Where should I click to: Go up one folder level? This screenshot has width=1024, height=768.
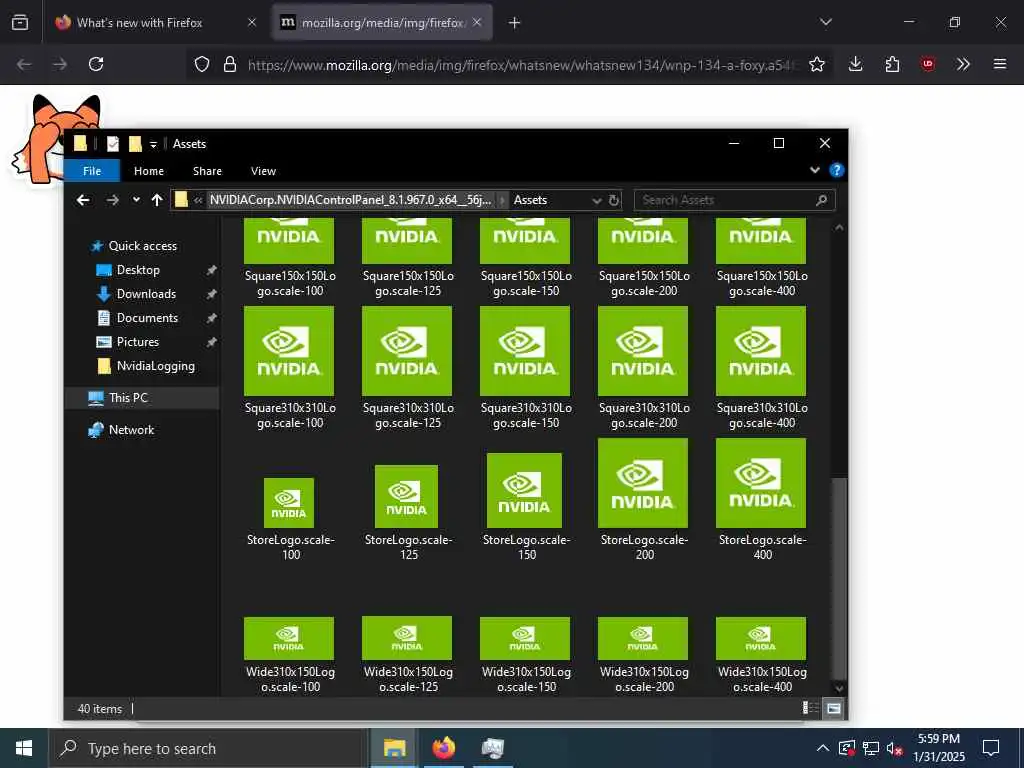[x=157, y=200]
